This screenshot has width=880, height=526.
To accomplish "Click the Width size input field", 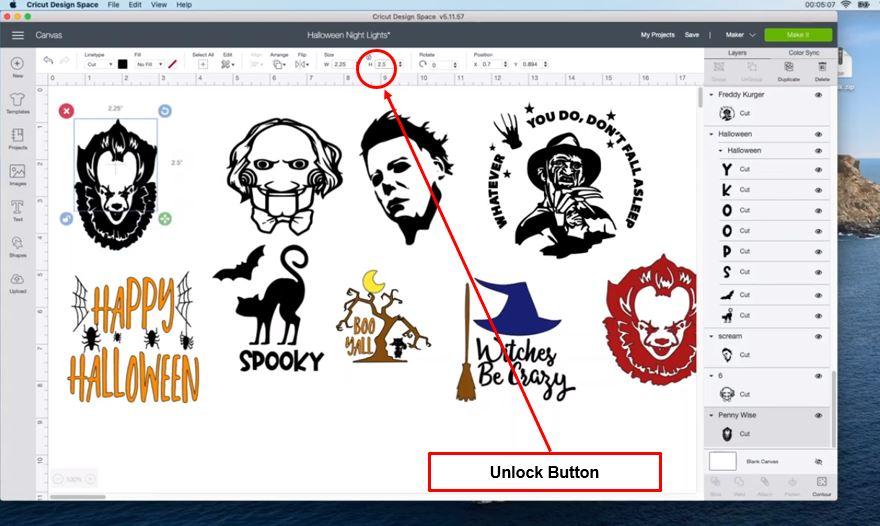I will (341, 65).
